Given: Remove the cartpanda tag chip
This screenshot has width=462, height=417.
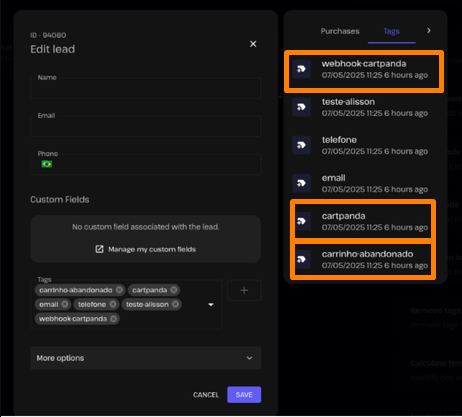Looking at the screenshot, I should coord(174,290).
